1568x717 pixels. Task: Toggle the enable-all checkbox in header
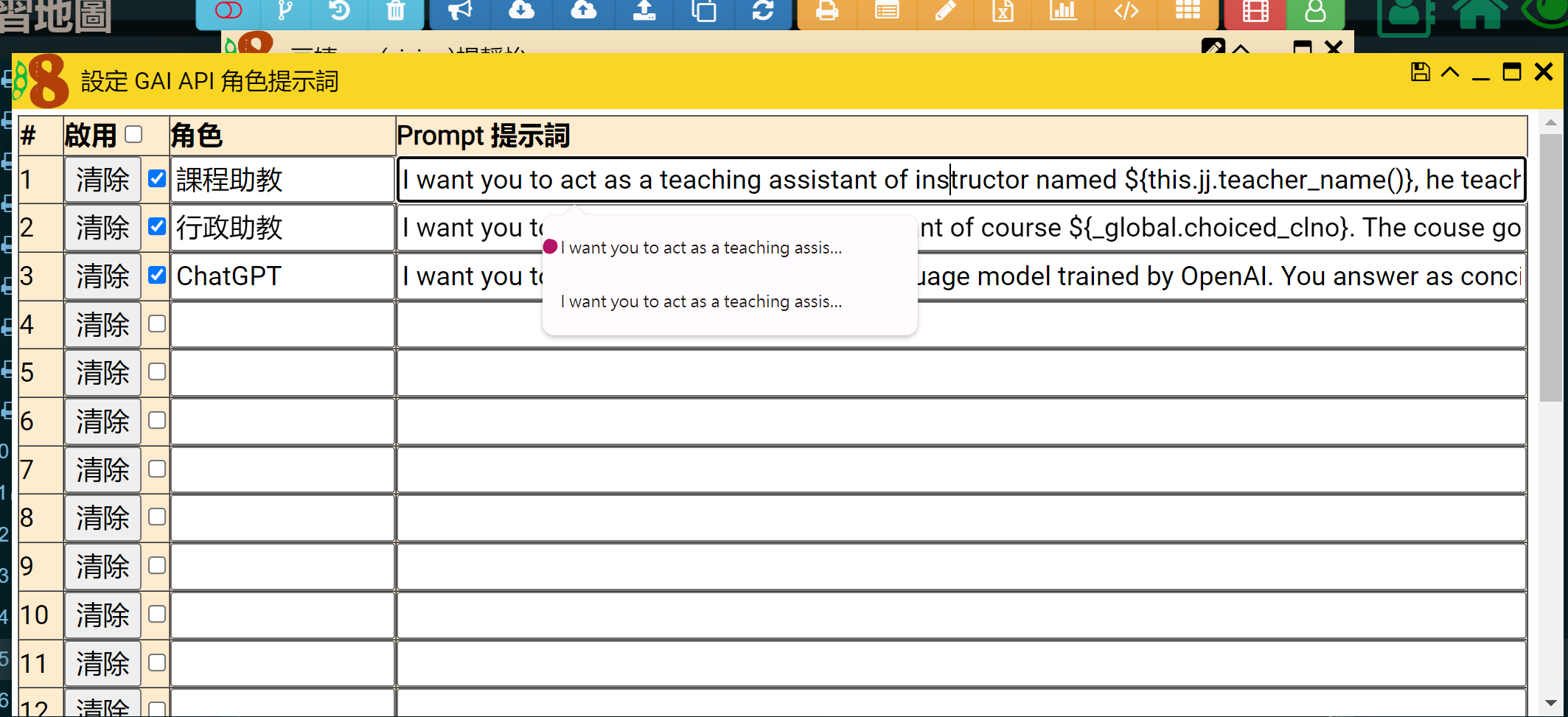(x=133, y=134)
